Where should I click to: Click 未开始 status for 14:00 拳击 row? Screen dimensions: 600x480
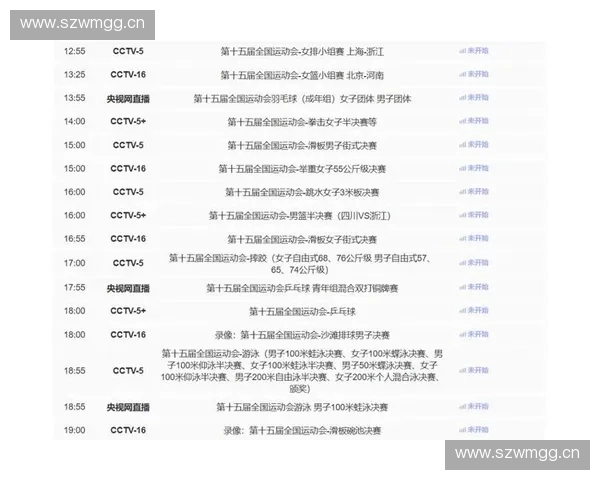point(474,121)
